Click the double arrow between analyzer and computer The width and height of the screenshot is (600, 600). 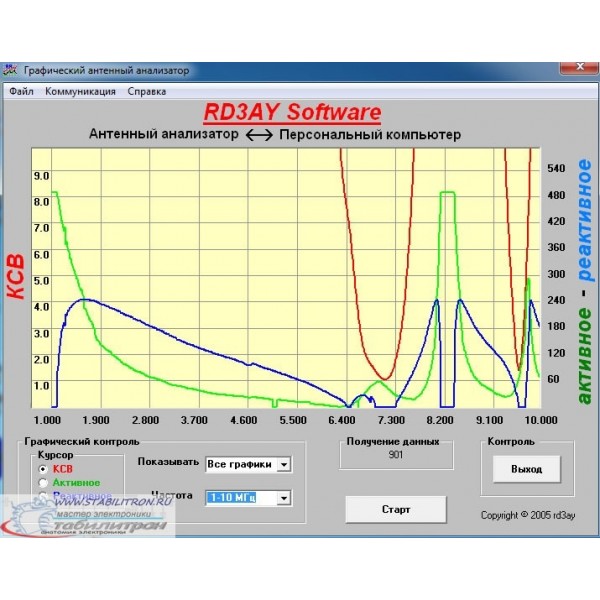(x=259, y=135)
